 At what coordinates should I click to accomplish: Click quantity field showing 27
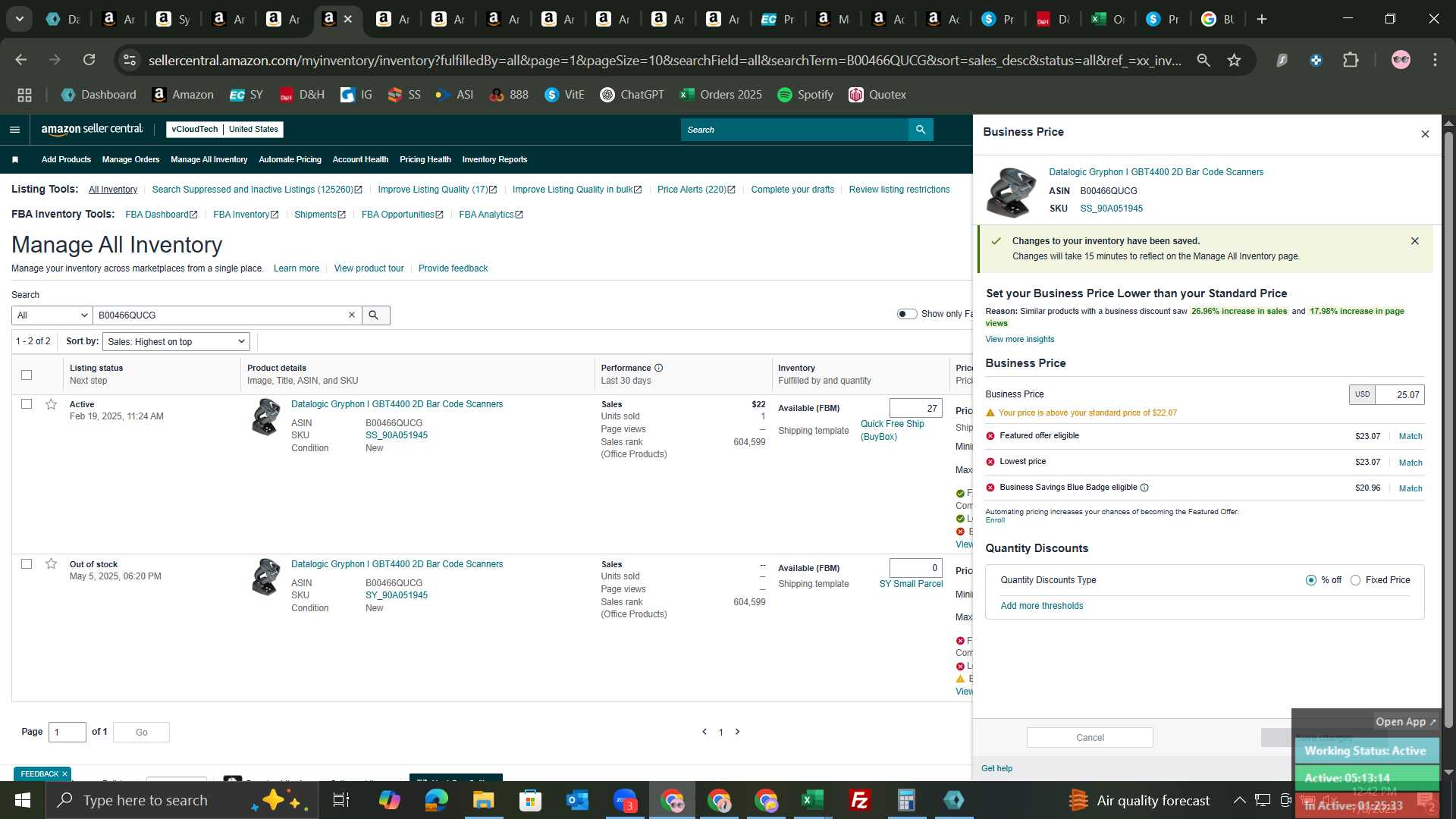(915, 409)
